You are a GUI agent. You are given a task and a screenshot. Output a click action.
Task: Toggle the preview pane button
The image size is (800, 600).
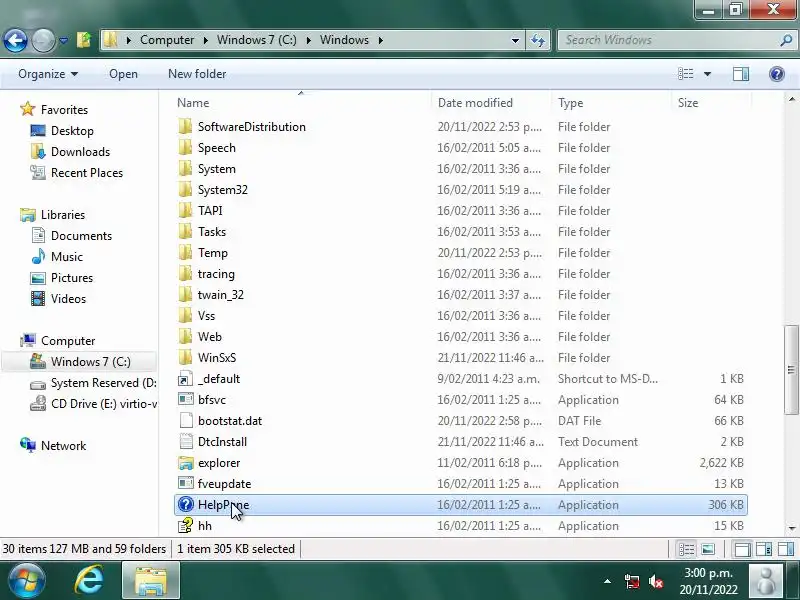(741, 74)
